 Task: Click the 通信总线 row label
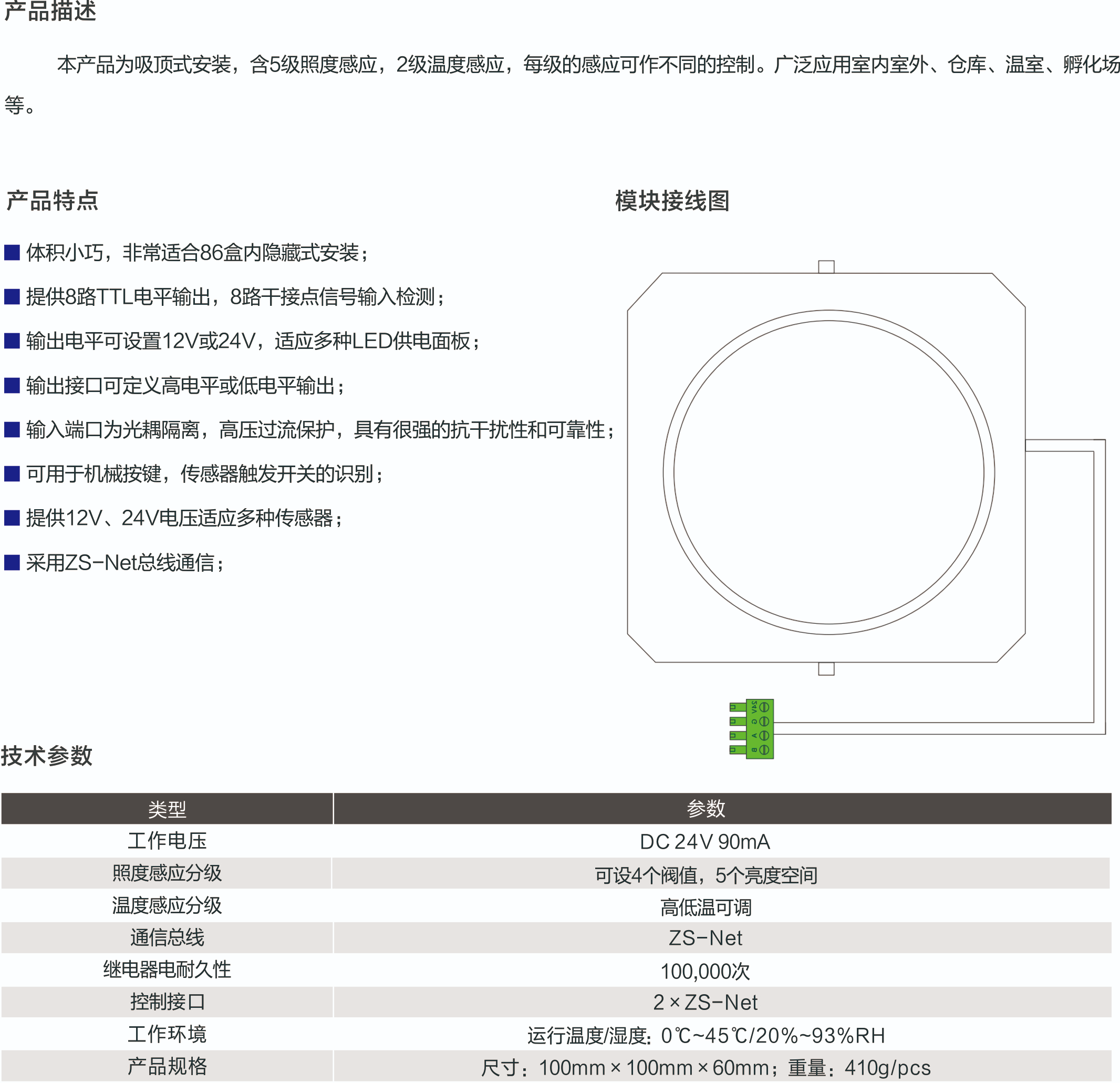(167, 937)
